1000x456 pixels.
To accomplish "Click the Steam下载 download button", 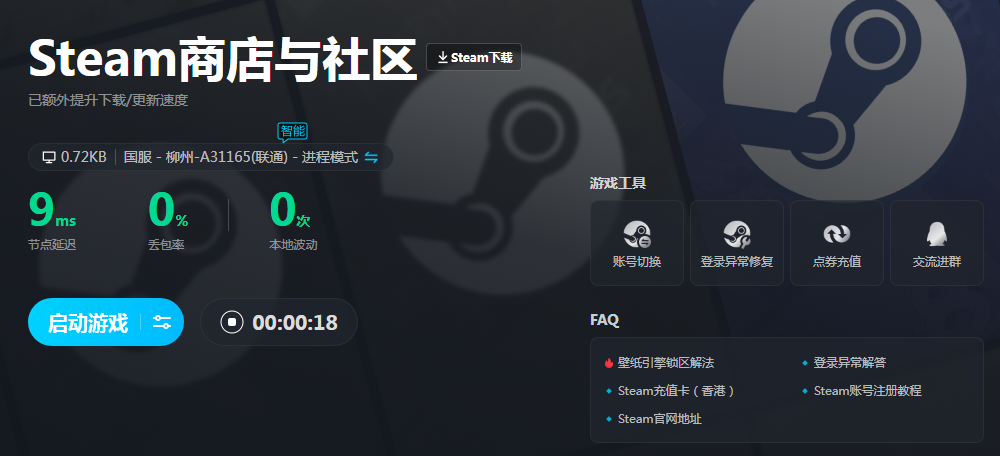I will (x=474, y=57).
